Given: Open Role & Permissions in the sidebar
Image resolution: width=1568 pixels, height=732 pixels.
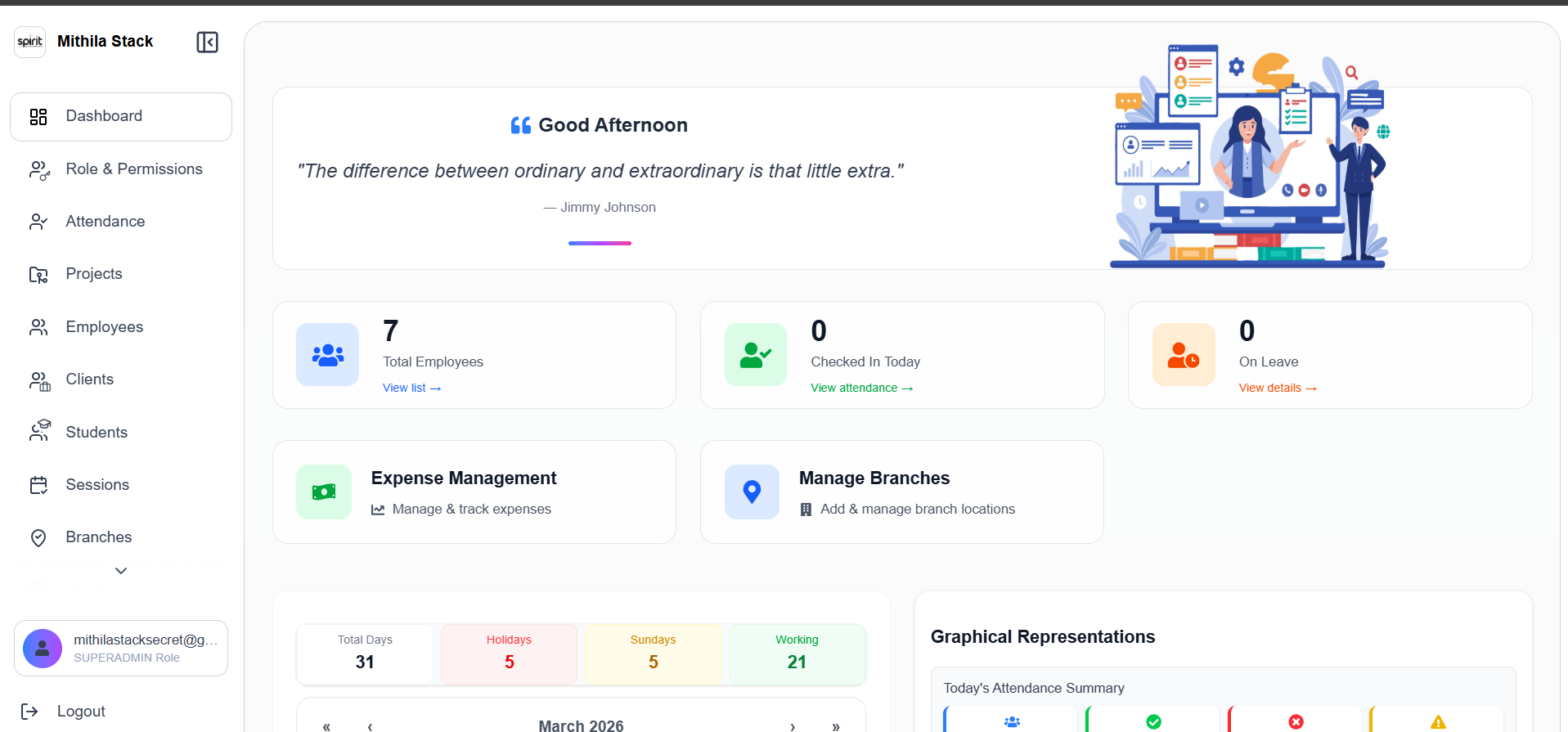Looking at the screenshot, I should click(121, 169).
